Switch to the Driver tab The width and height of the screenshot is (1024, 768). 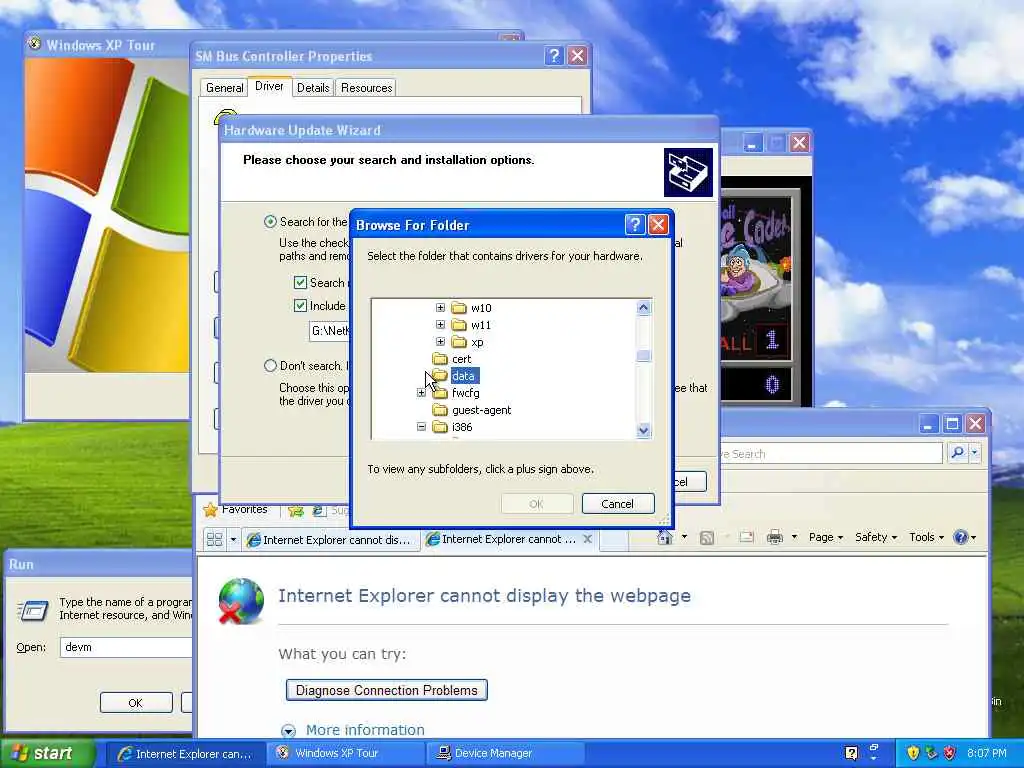269,86
